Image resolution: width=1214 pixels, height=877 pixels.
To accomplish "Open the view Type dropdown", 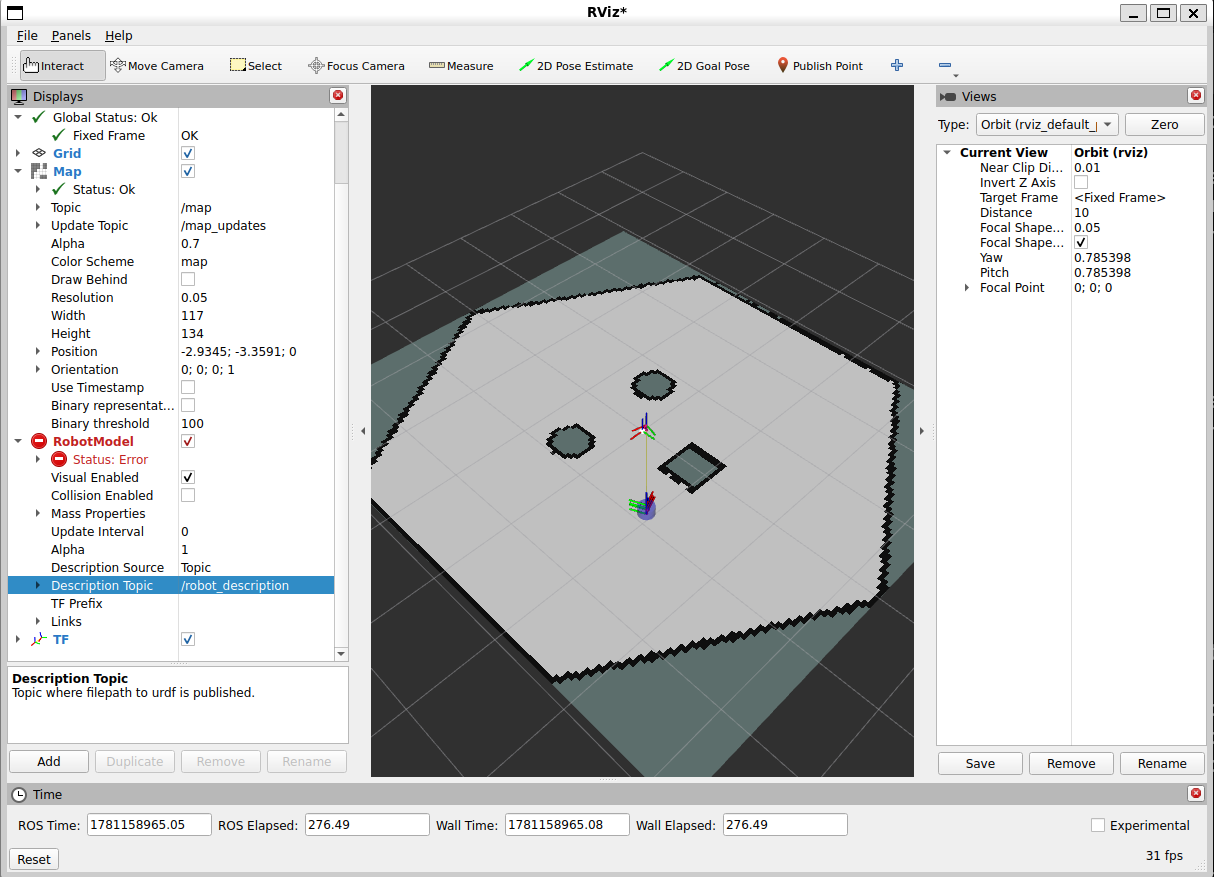I will 1047,124.
